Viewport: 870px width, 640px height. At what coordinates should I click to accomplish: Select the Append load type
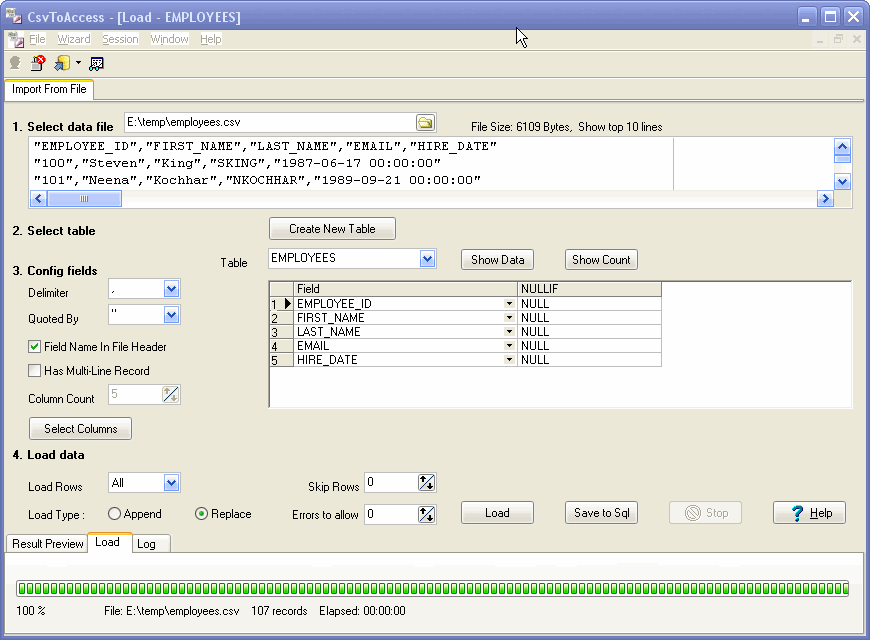tap(115, 514)
